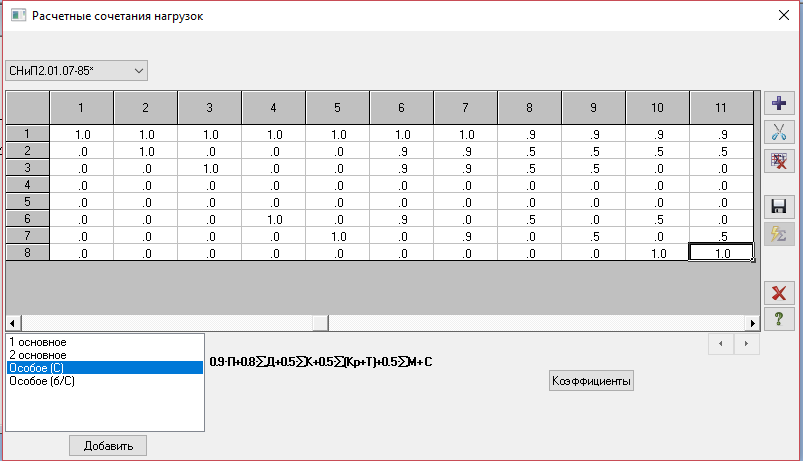Click the blue plus add combination icon
This screenshot has height=461, width=803.
779,103
